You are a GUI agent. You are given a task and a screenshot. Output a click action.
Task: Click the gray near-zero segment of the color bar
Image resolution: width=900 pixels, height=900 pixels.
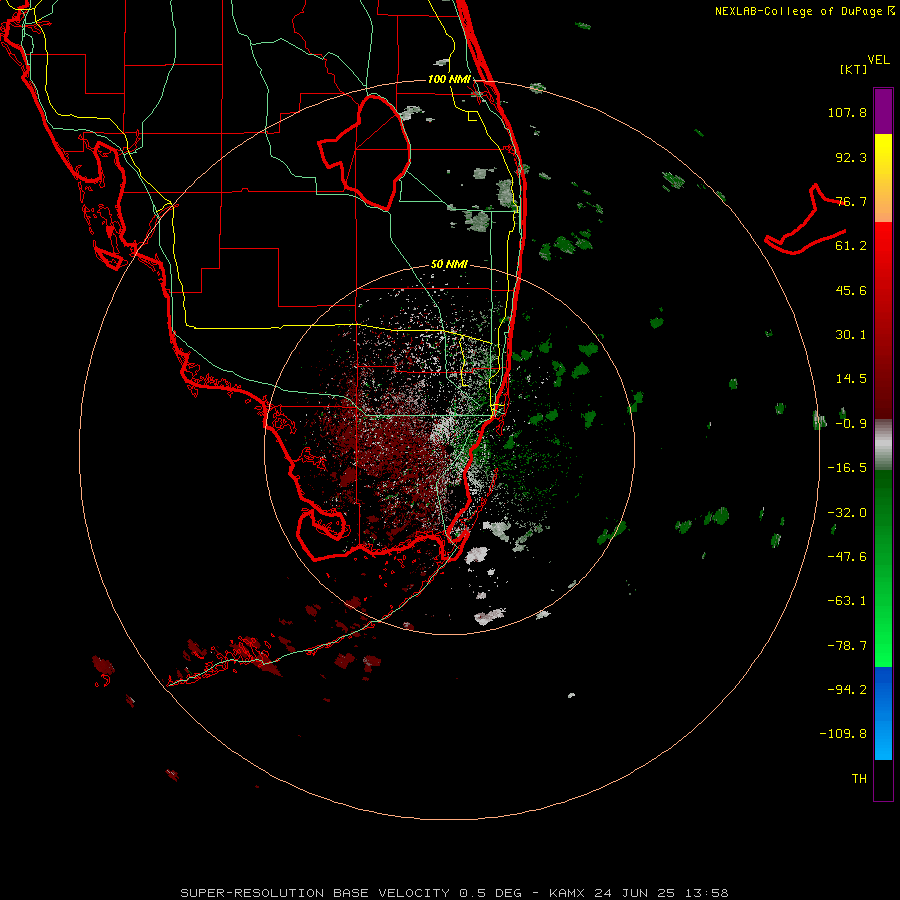[883, 445]
